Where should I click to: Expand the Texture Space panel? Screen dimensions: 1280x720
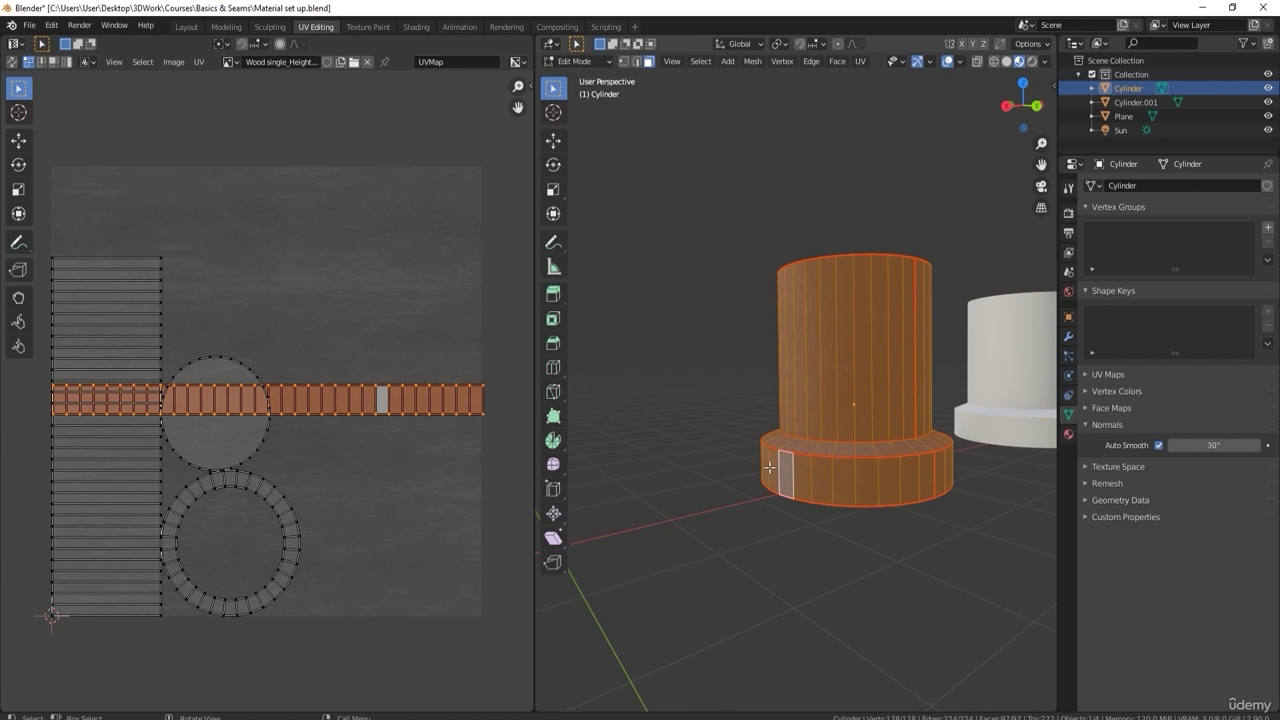(1117, 467)
